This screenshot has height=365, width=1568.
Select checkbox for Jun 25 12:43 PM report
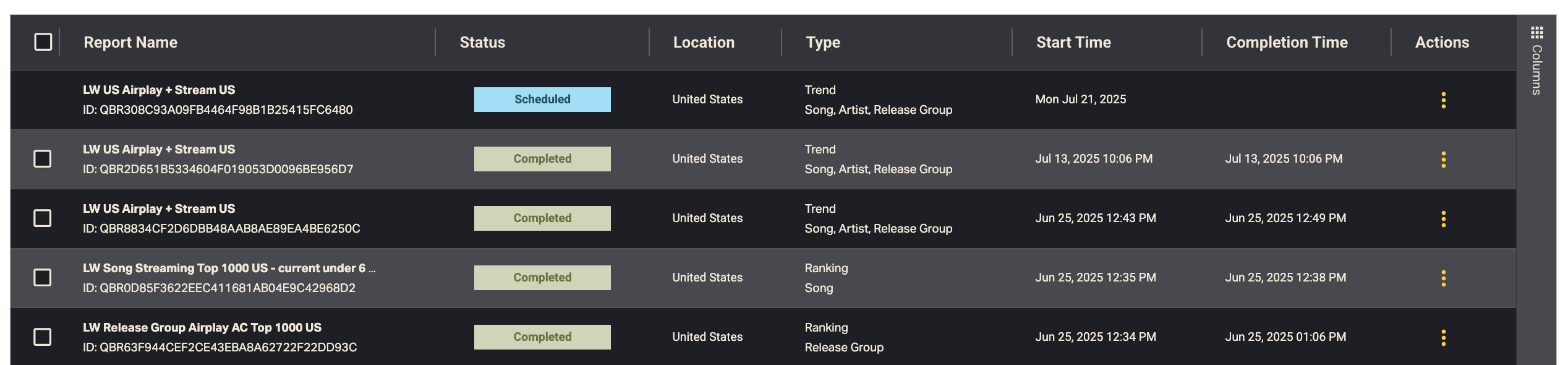point(42,218)
